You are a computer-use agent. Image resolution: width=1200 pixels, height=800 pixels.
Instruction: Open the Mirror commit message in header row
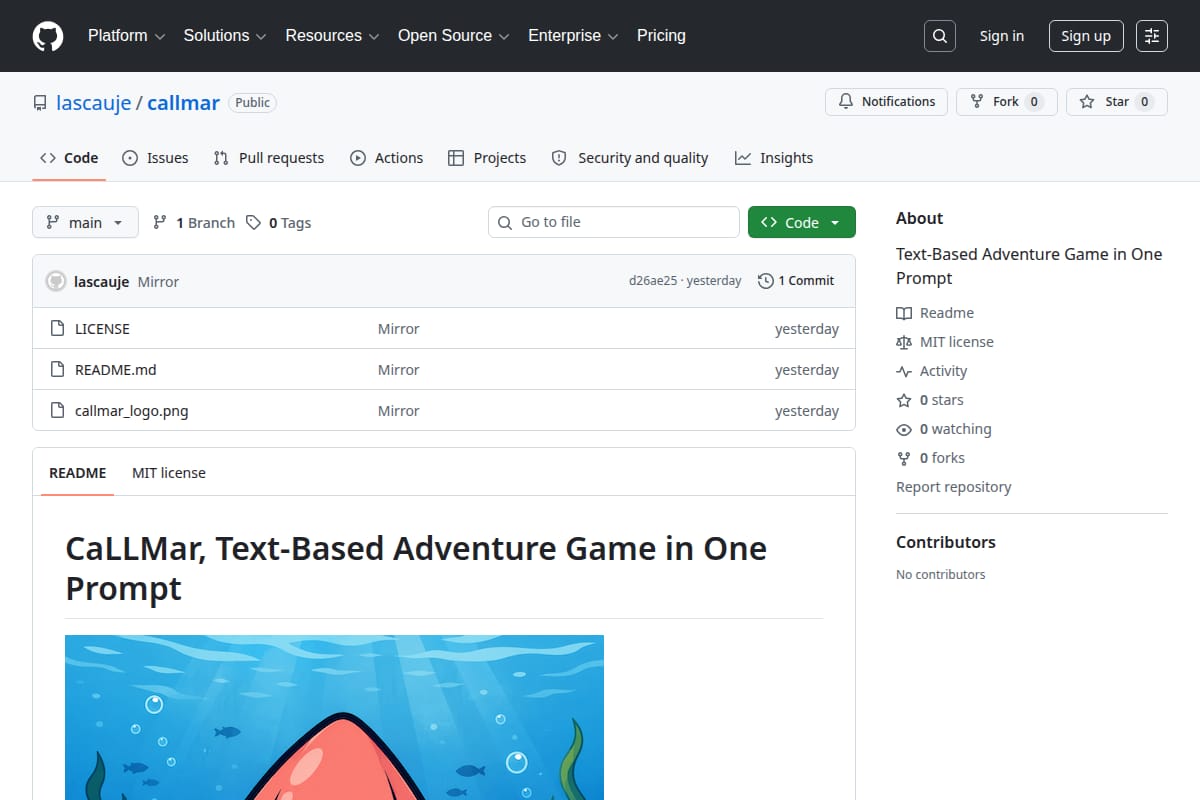(x=158, y=282)
